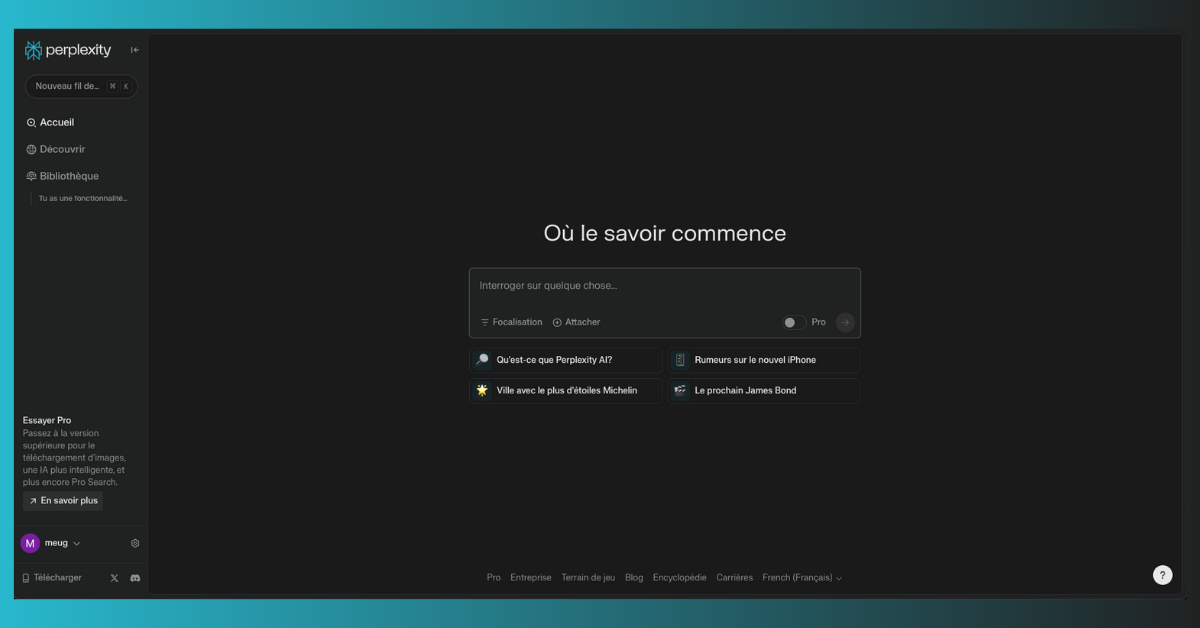Open settings via the gear icon
The width and height of the screenshot is (1200, 628).
point(135,543)
